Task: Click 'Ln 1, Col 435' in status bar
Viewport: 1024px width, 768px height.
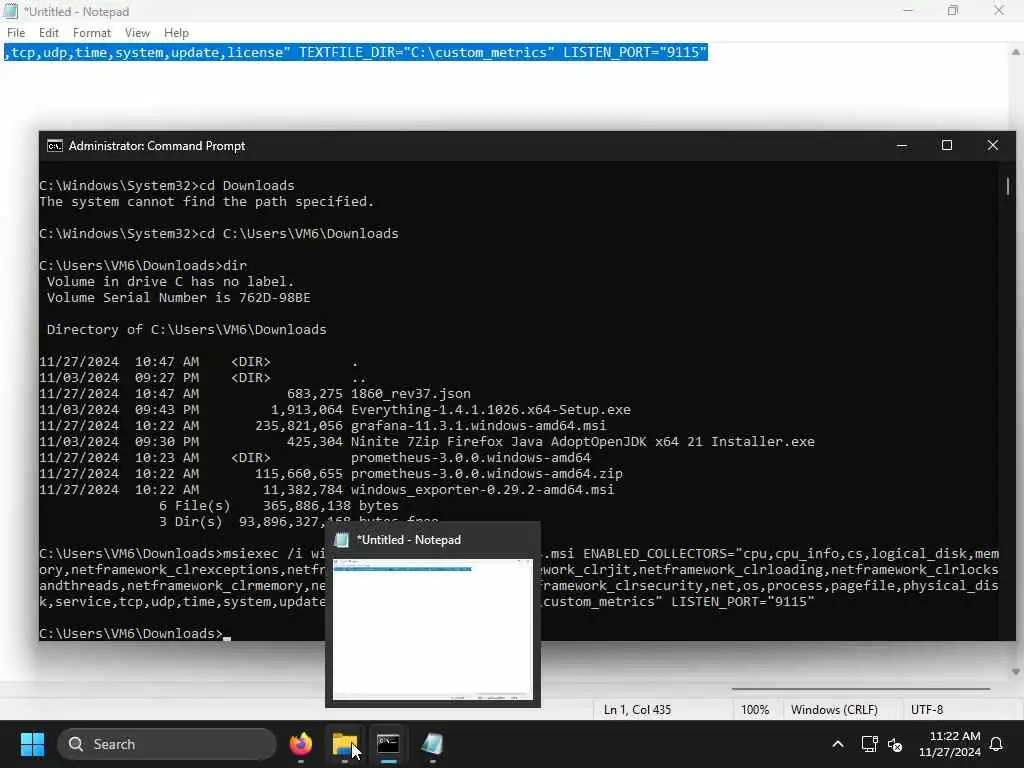Action: [637, 709]
